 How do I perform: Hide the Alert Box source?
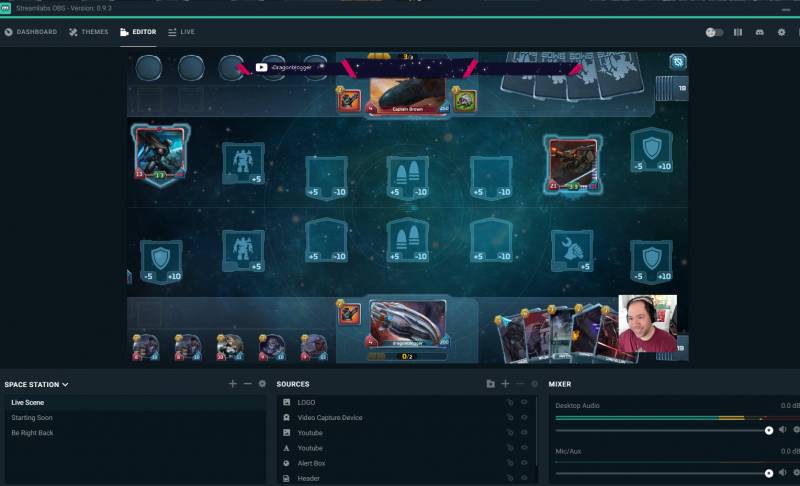pos(524,464)
